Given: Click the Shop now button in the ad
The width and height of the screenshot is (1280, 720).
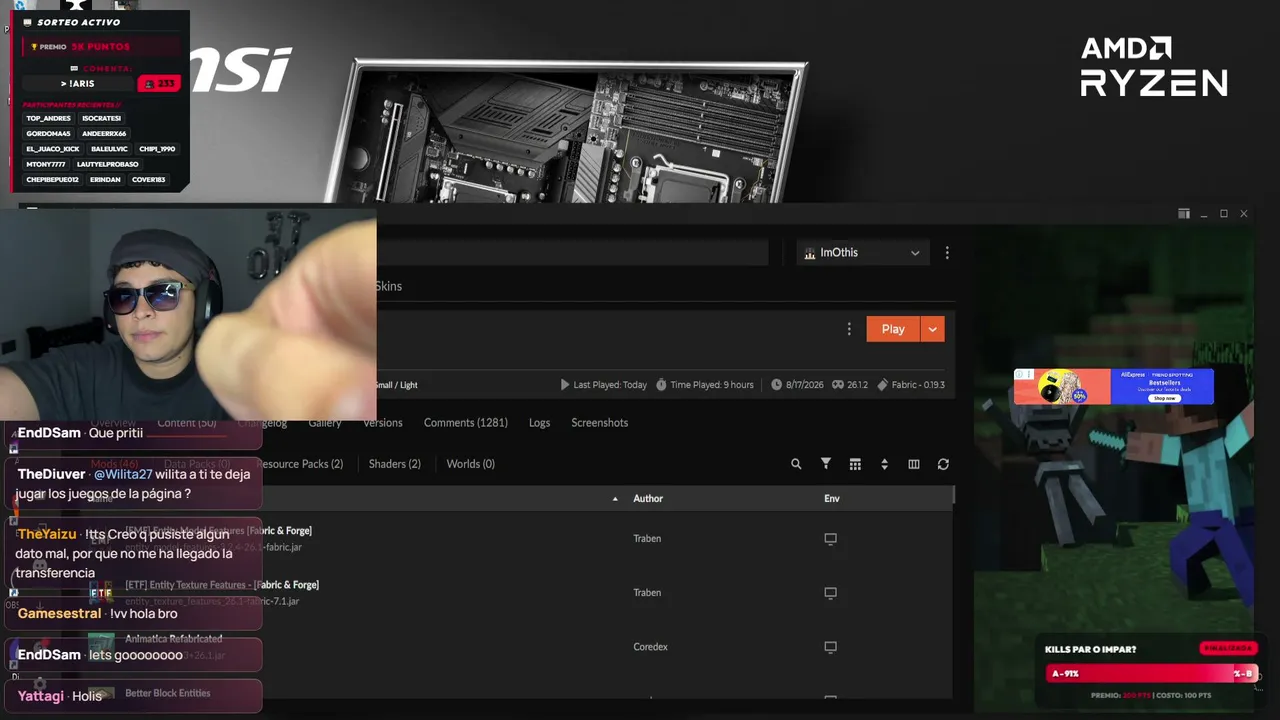Looking at the screenshot, I should pyautogui.click(x=1164, y=398).
